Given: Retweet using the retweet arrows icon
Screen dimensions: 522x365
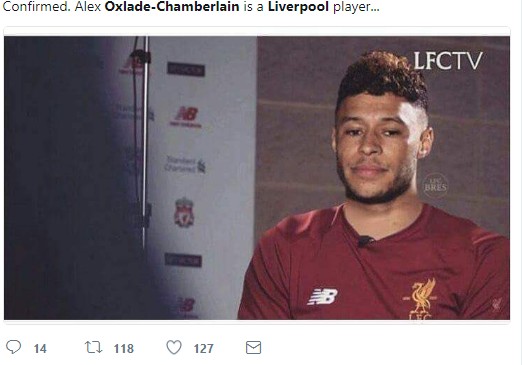Looking at the screenshot, I should pos(93,347).
